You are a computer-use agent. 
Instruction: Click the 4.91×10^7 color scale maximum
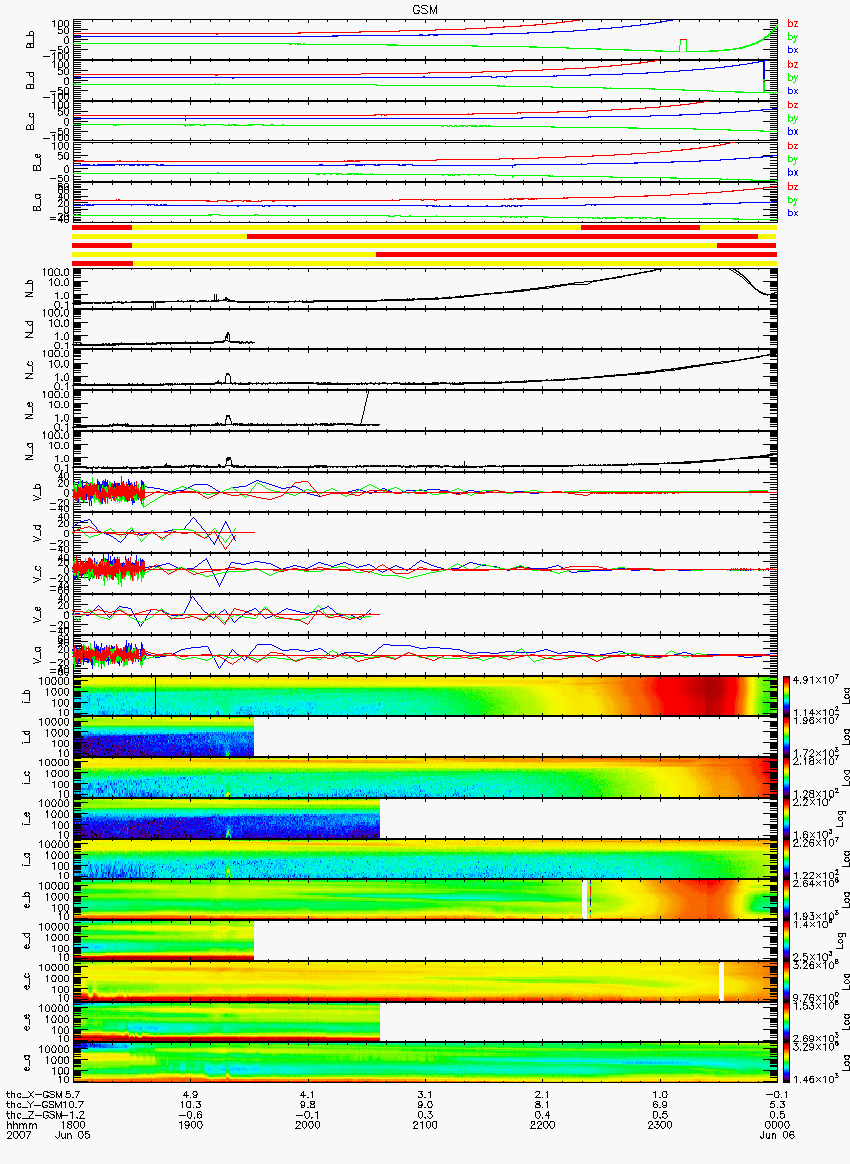tap(814, 680)
